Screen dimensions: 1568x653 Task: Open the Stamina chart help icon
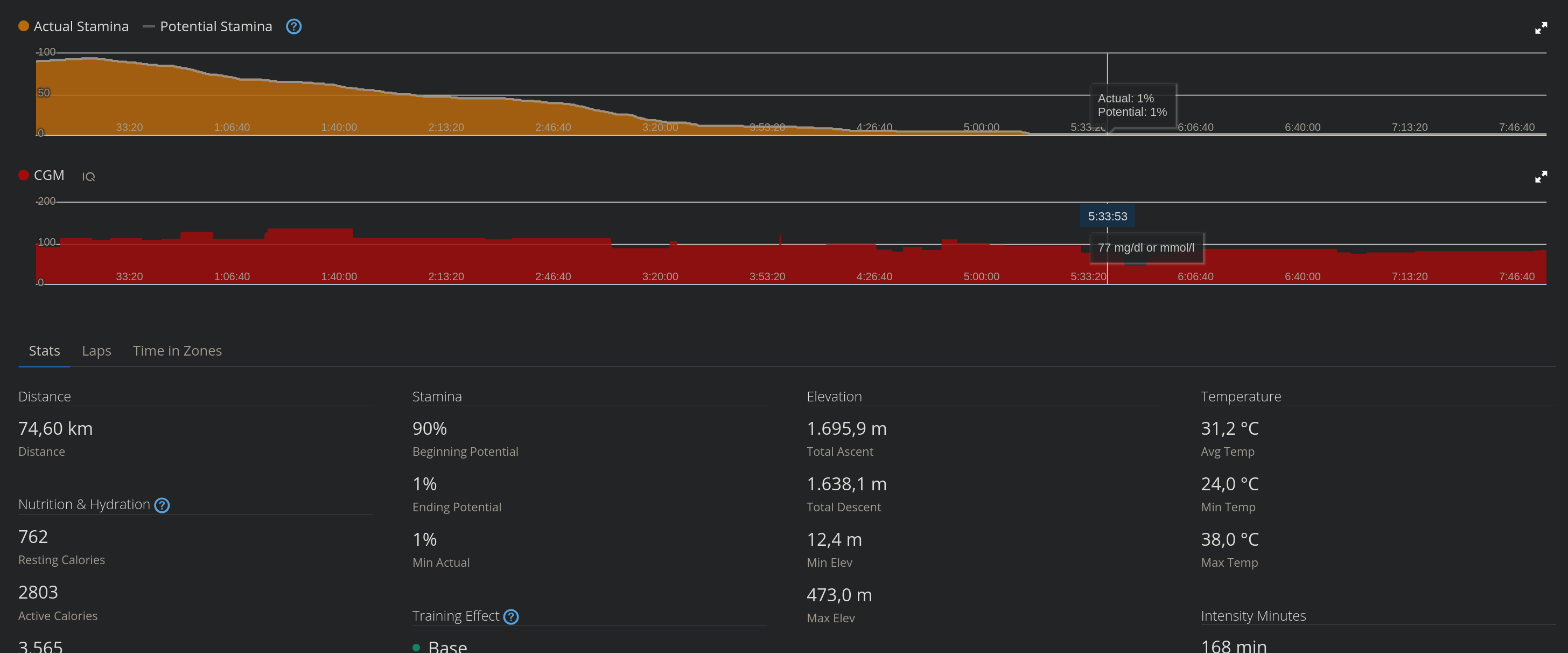[293, 27]
